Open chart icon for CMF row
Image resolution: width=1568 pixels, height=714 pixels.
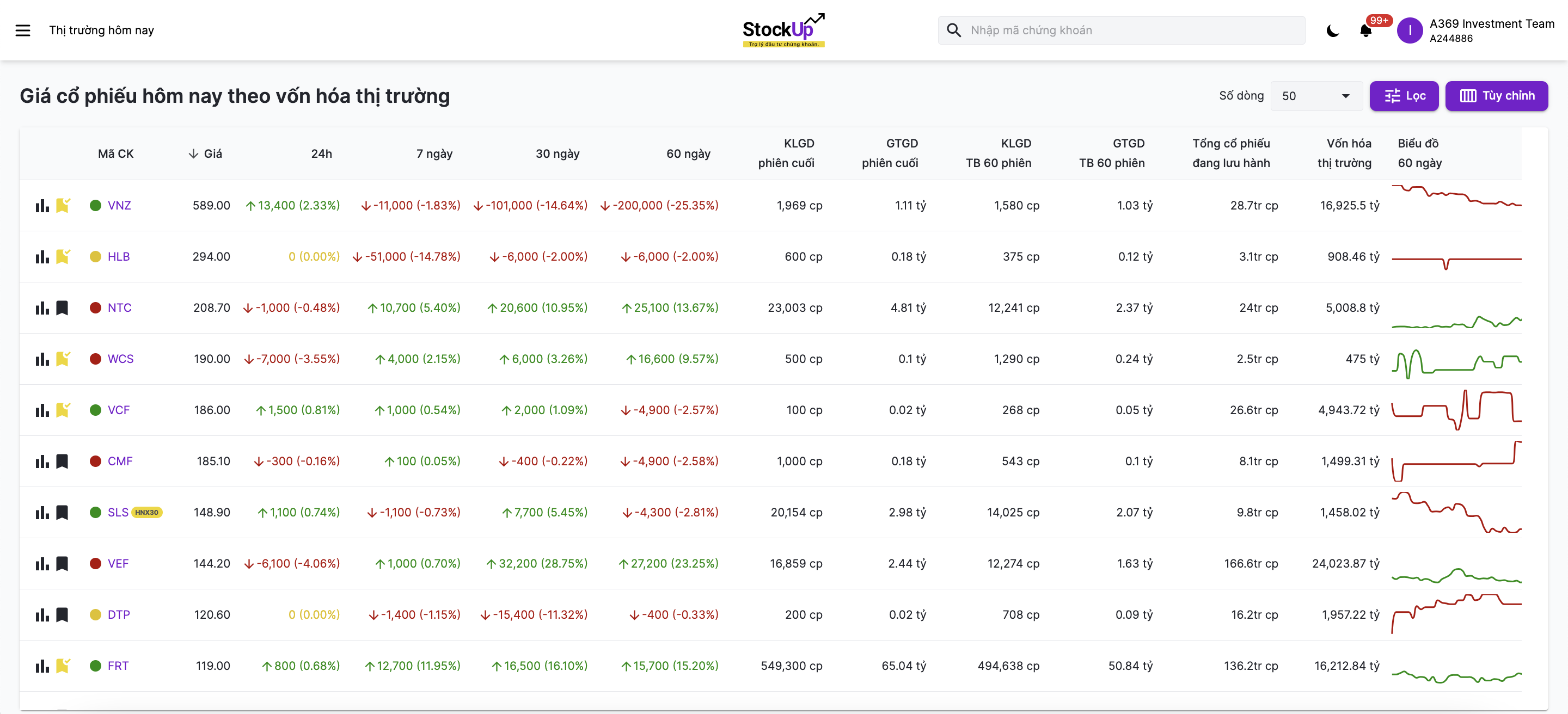(42, 461)
